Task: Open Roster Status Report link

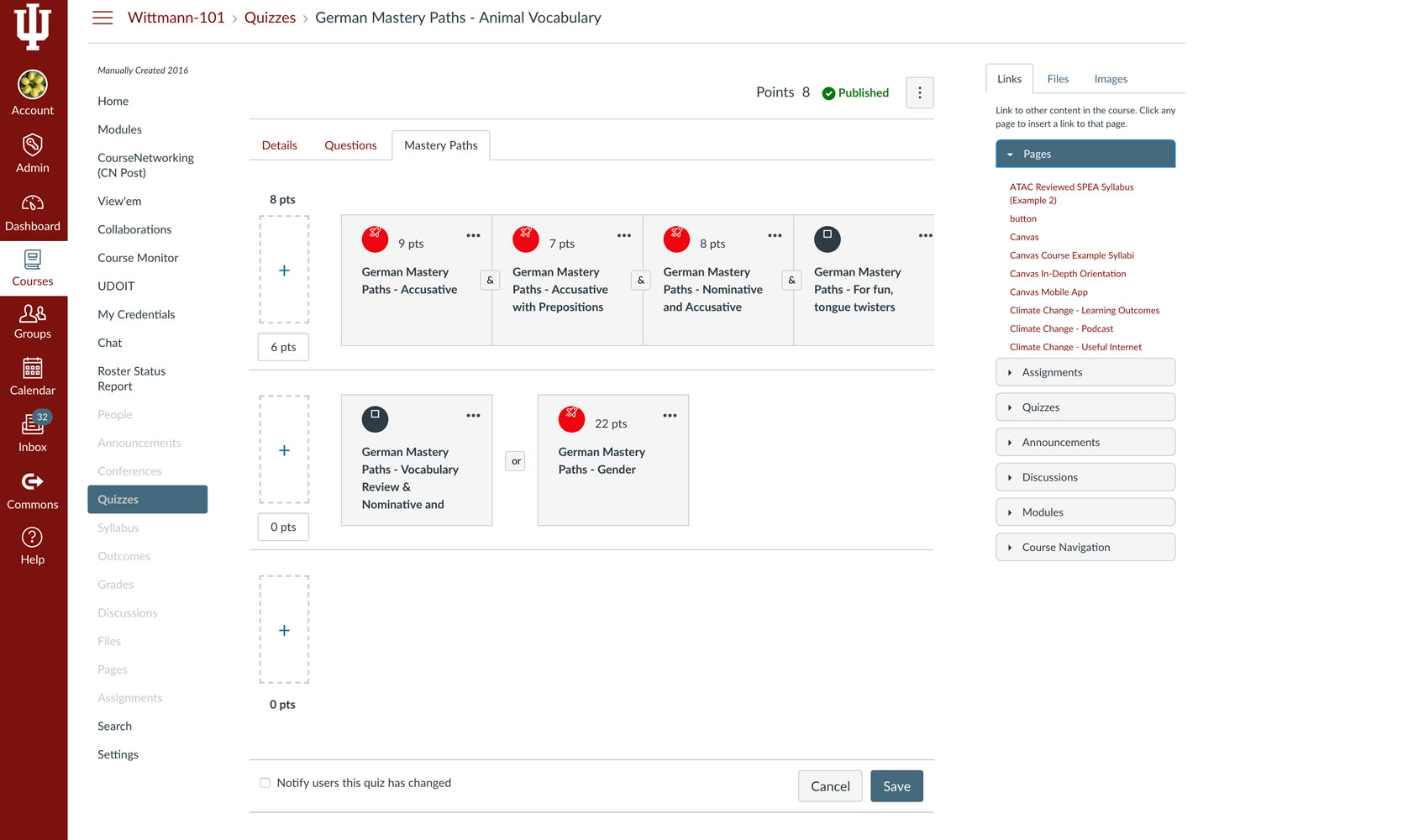Action: [131, 379]
